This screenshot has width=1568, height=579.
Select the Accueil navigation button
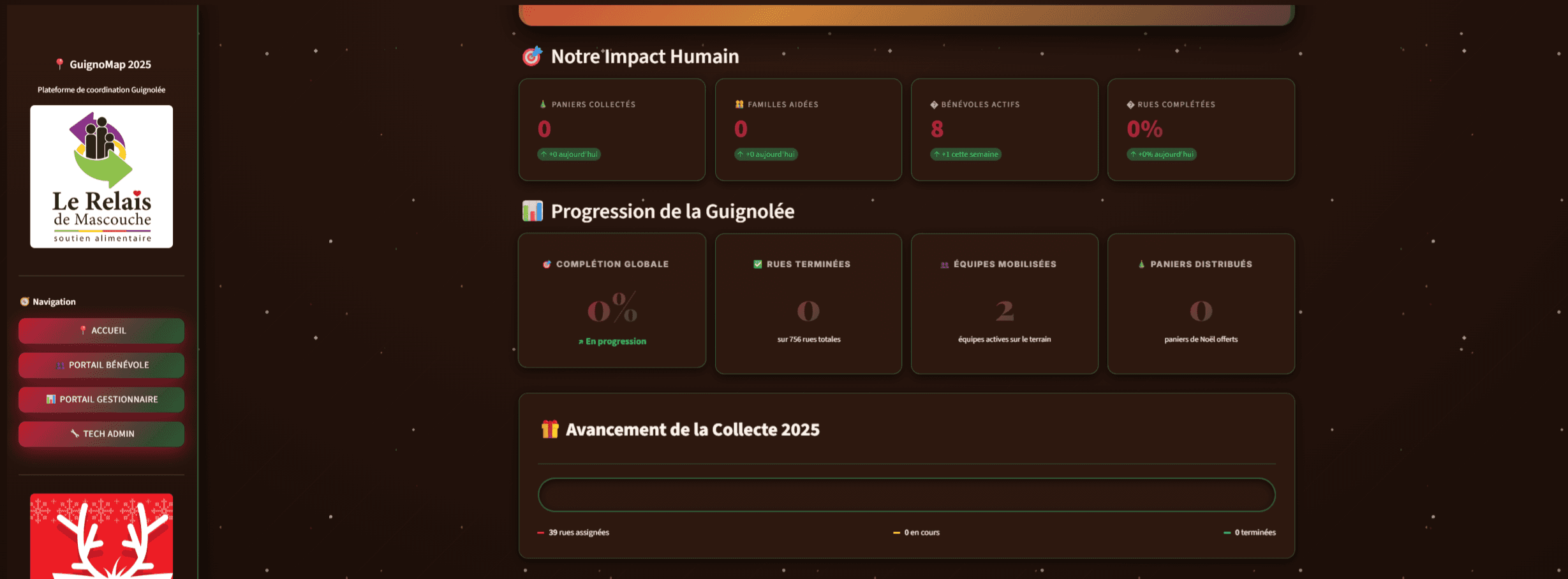[x=101, y=330]
